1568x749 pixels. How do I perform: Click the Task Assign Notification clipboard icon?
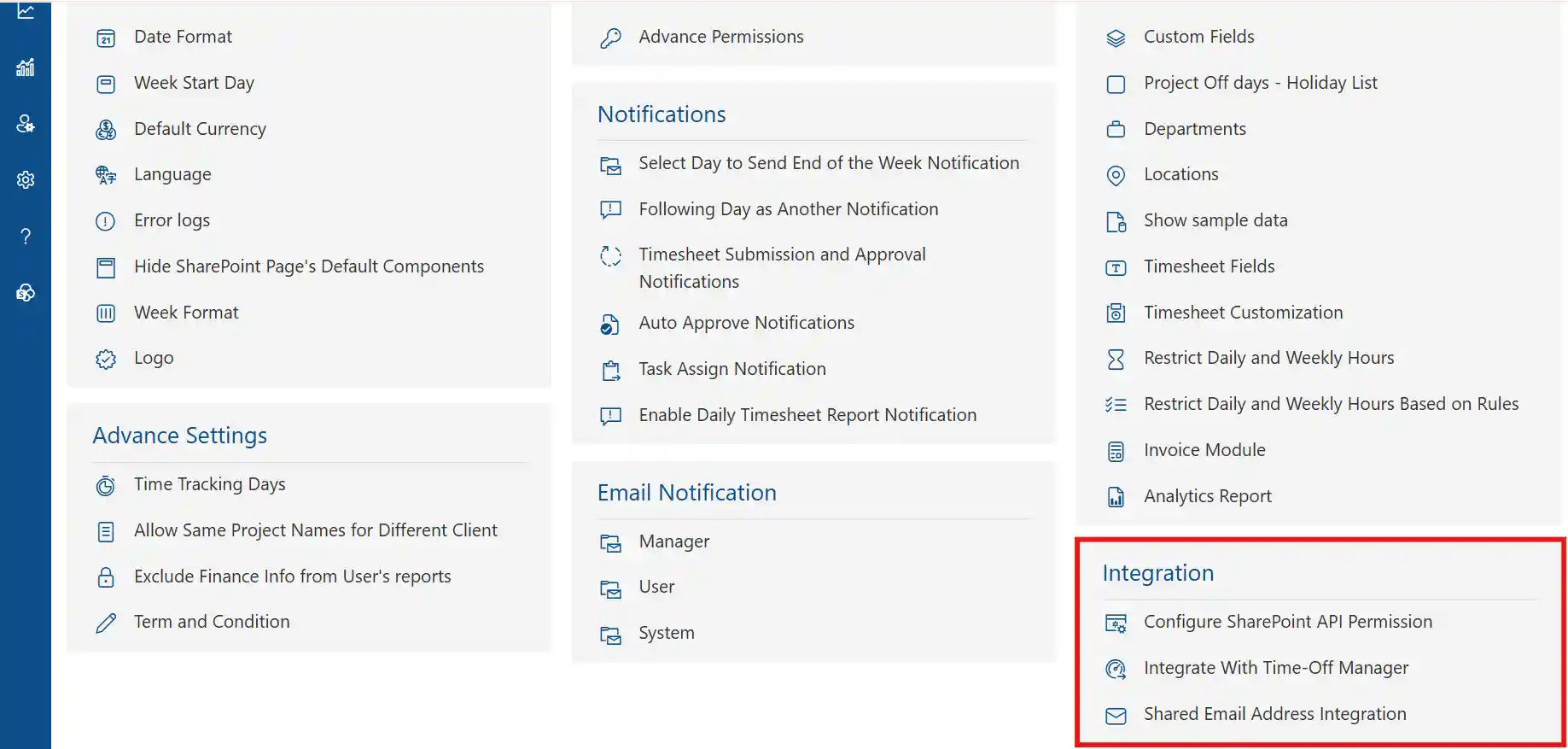tap(611, 370)
